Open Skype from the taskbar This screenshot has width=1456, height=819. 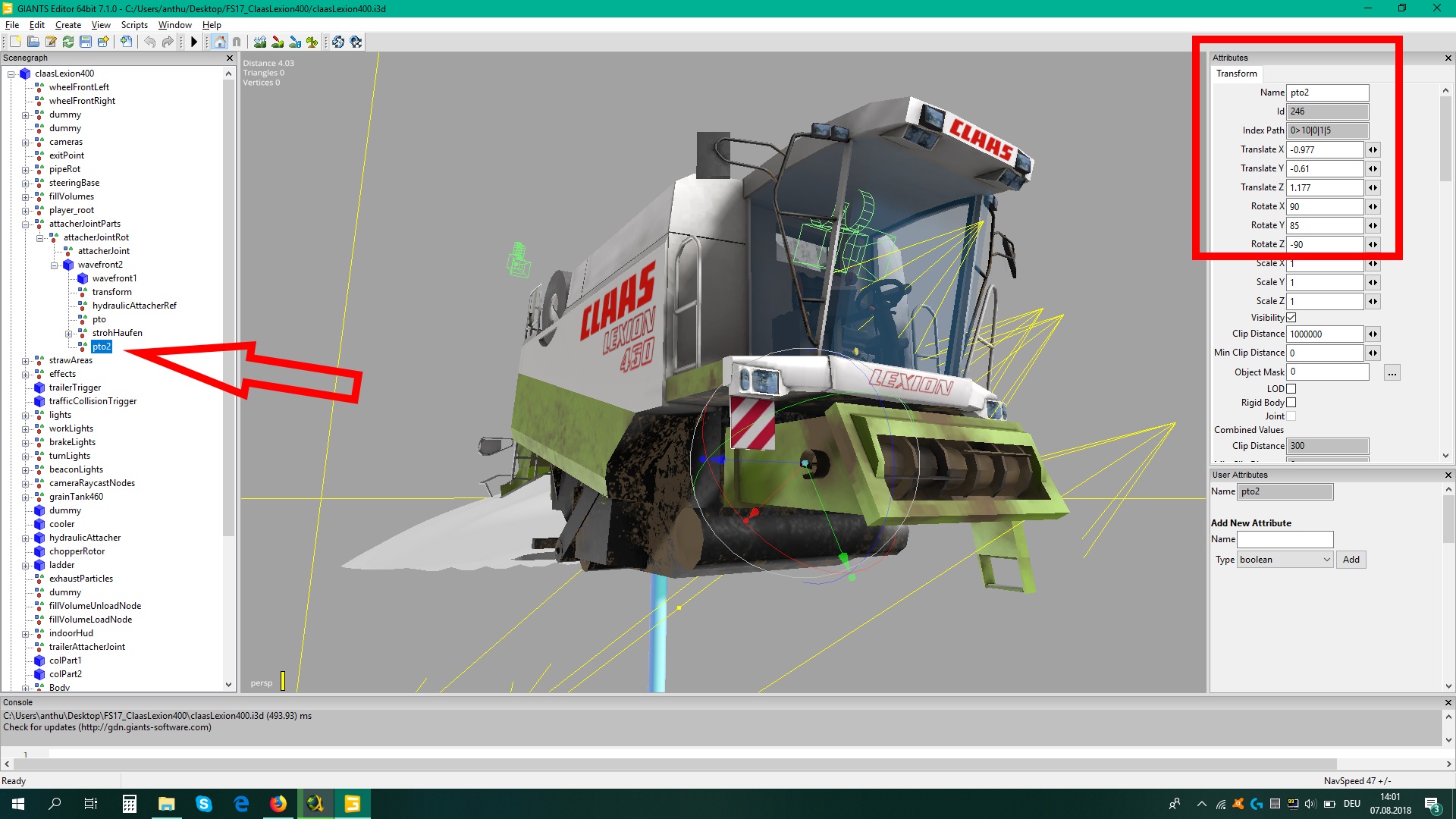[203, 804]
